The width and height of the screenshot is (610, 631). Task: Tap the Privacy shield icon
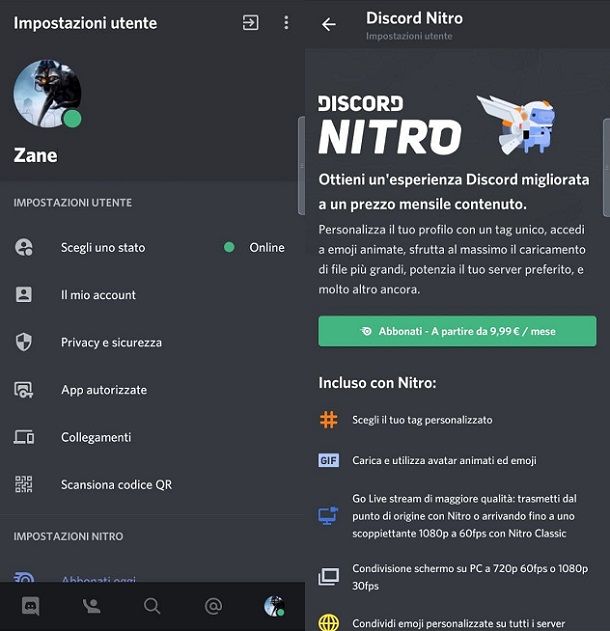tap(24, 342)
